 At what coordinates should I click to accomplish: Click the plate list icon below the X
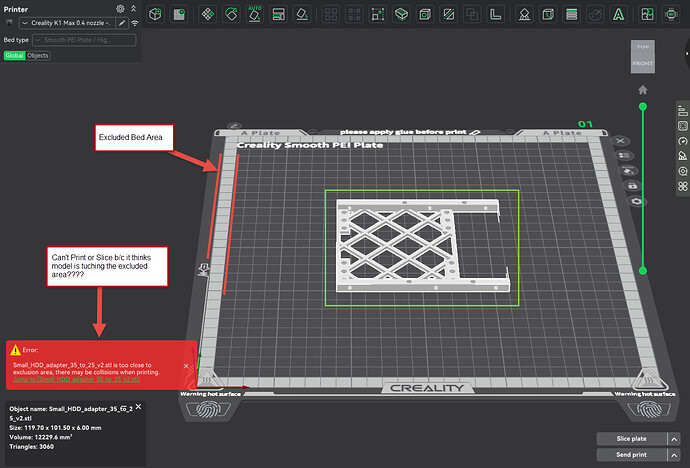pyautogui.click(x=624, y=155)
